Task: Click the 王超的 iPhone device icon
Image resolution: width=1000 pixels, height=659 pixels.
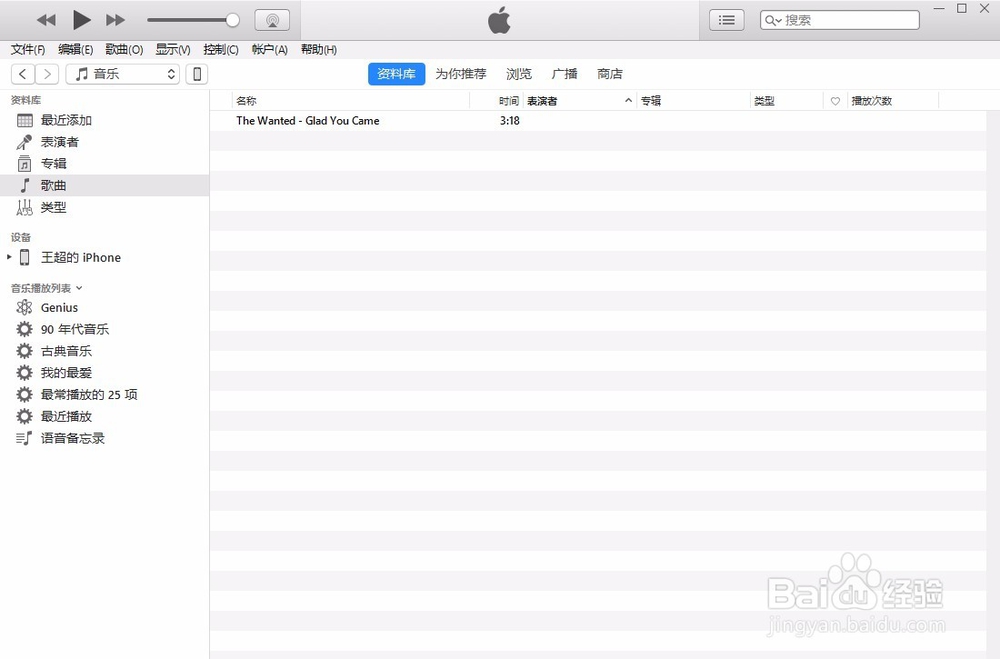Action: click(x=23, y=257)
